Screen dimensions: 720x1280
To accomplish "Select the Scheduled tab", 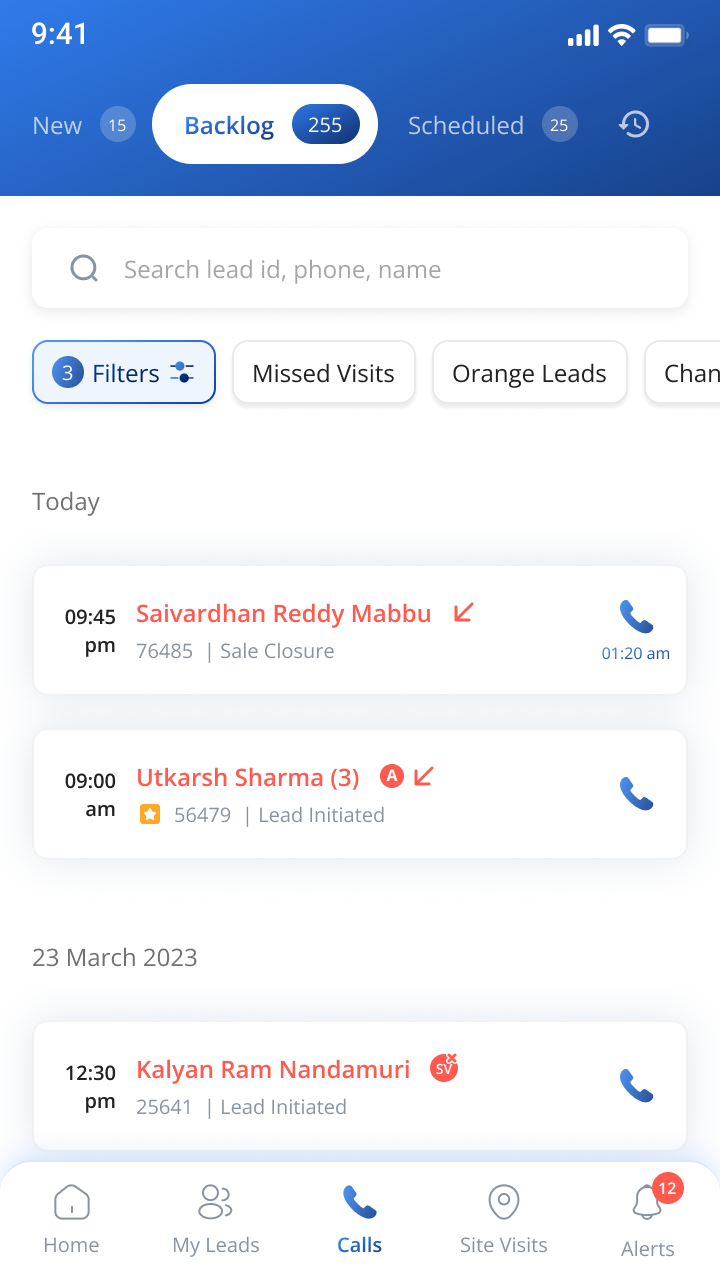I will (x=492, y=125).
